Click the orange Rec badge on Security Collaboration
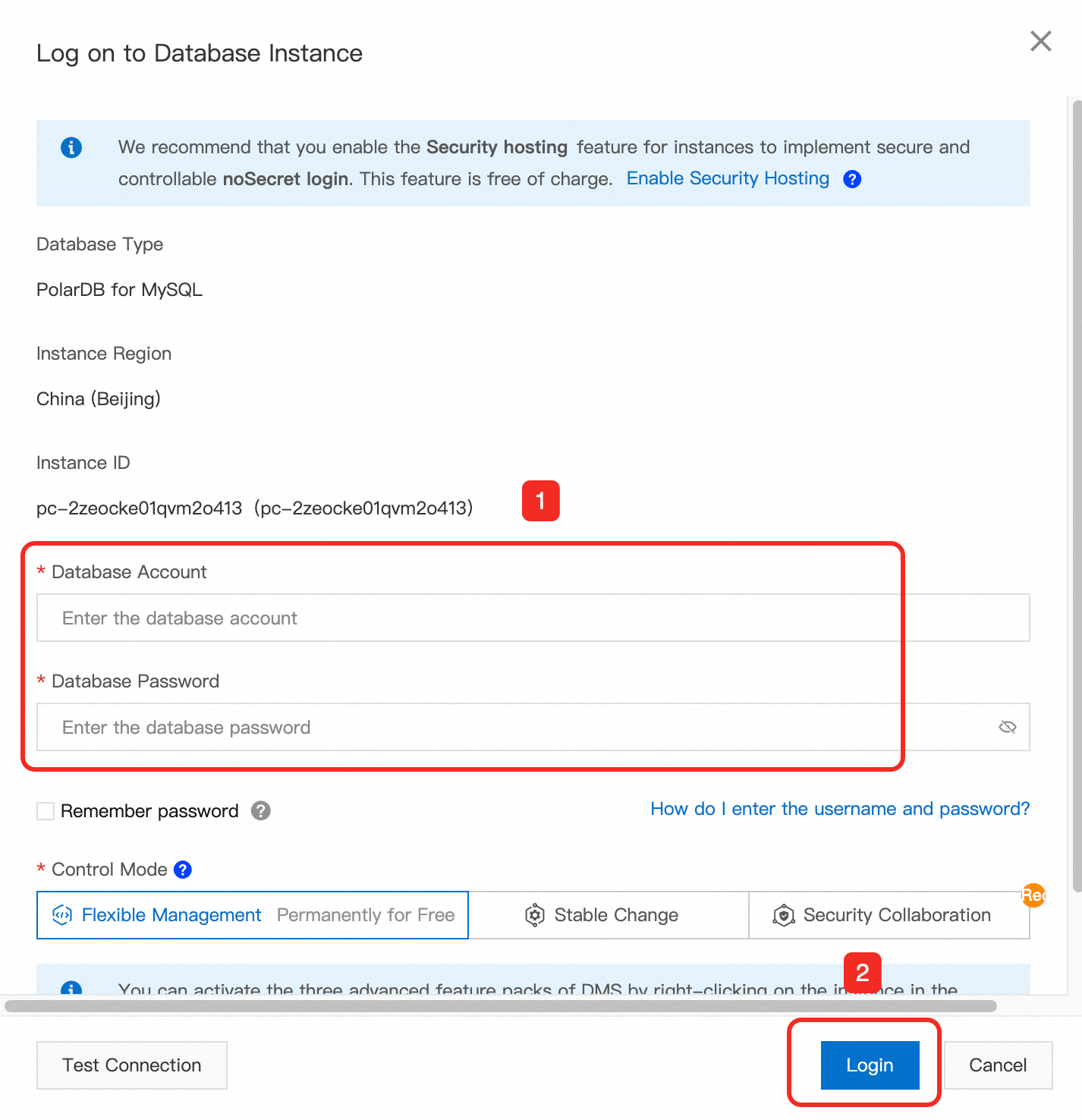Image resolution: width=1082 pixels, height=1120 pixels. [x=1033, y=895]
